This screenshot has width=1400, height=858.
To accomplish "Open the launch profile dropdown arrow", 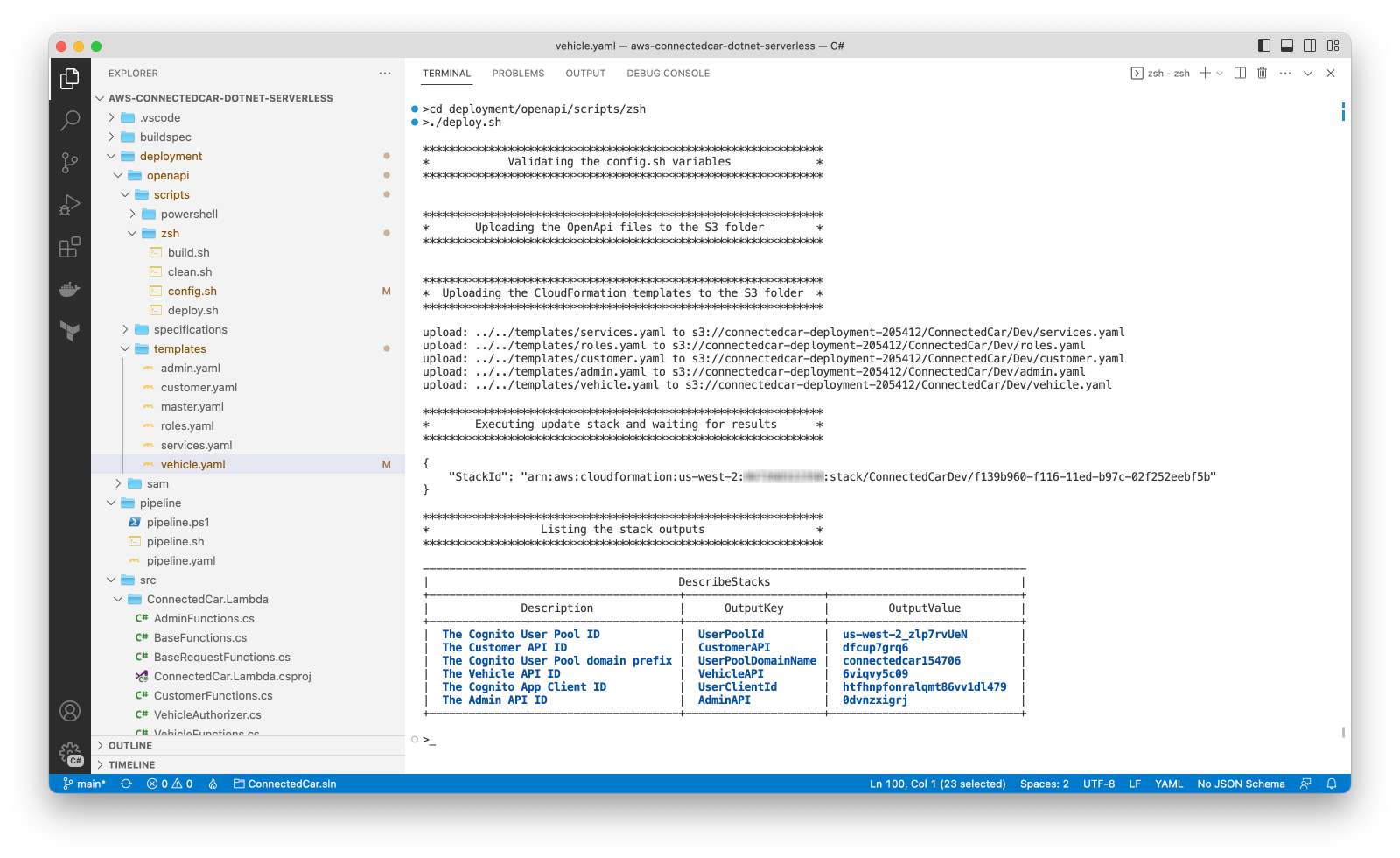I will [x=1220, y=74].
